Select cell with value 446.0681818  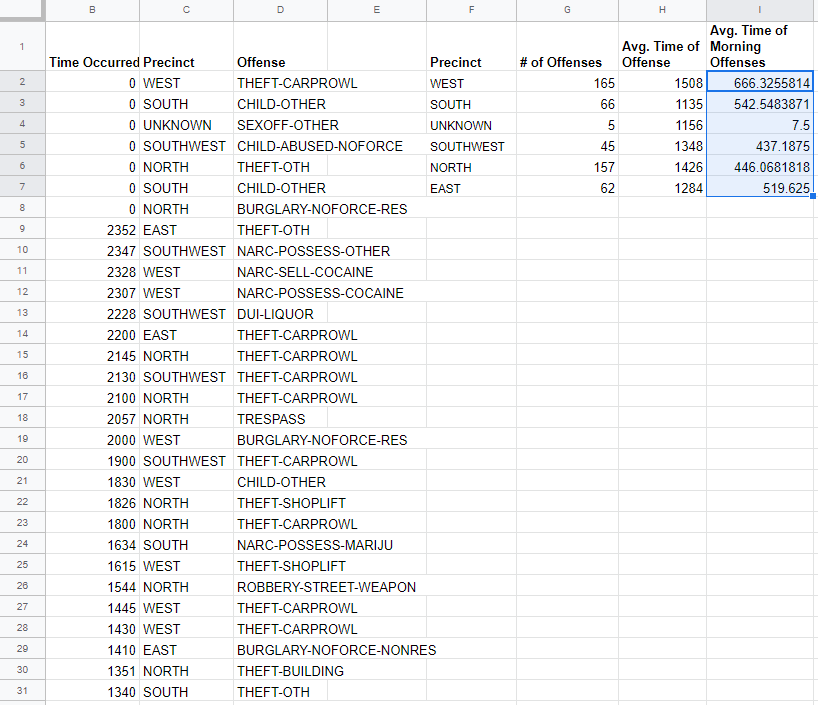click(x=760, y=165)
